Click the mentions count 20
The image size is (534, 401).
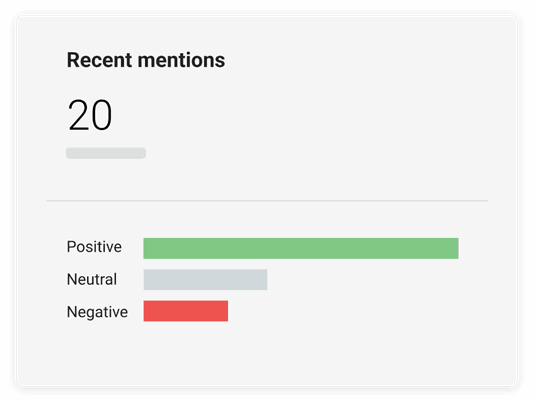tap(90, 115)
